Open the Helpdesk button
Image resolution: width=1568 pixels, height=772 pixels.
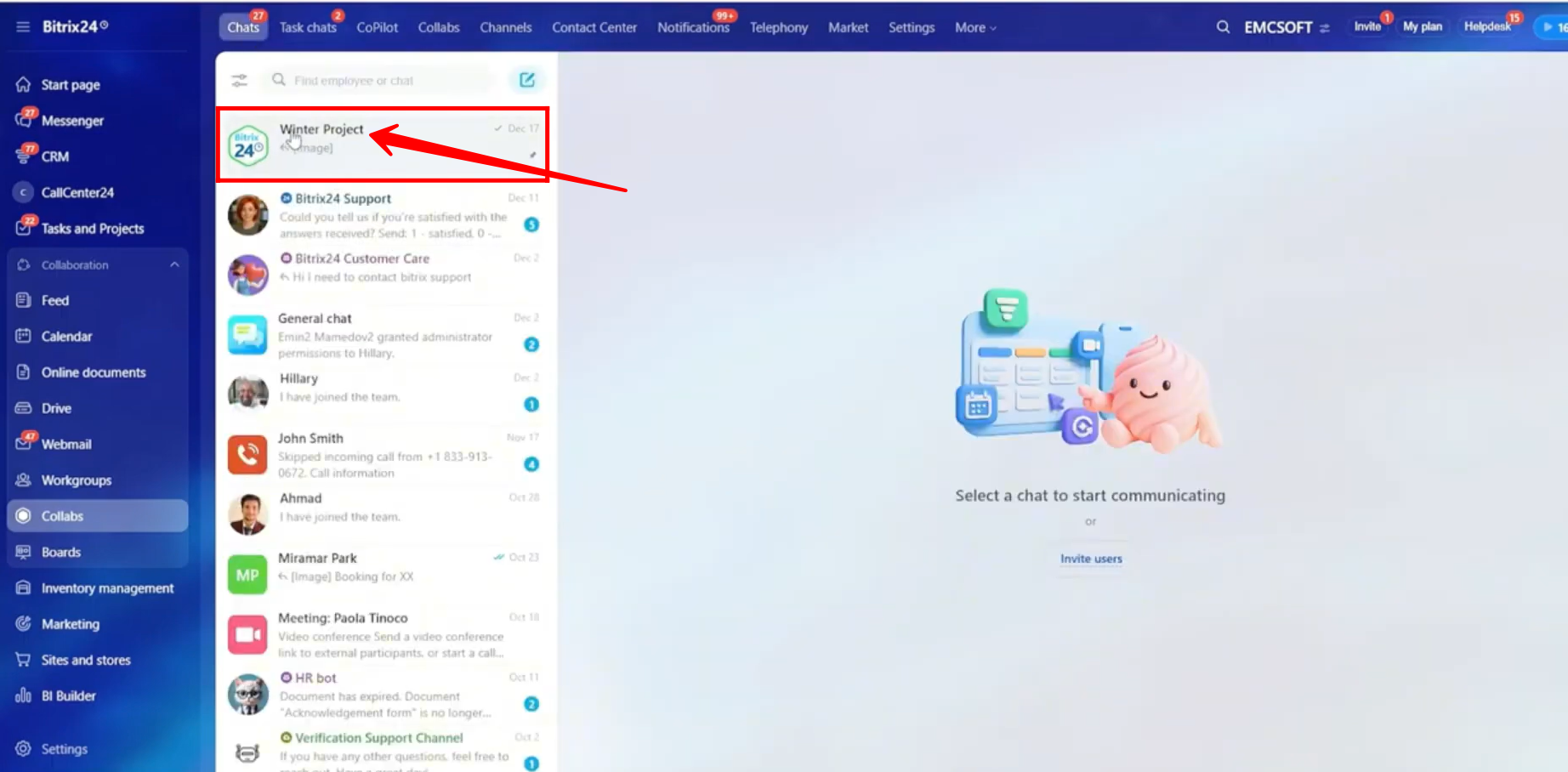pyautogui.click(x=1486, y=26)
